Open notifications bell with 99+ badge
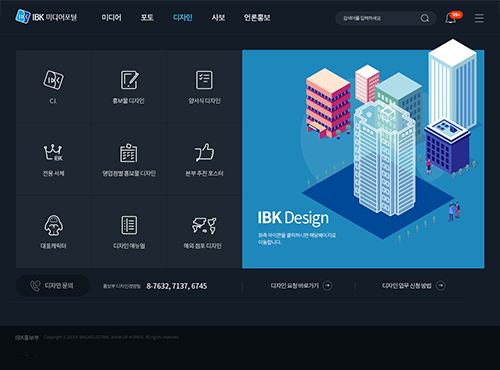This screenshot has height=370, width=500. tap(453, 17)
